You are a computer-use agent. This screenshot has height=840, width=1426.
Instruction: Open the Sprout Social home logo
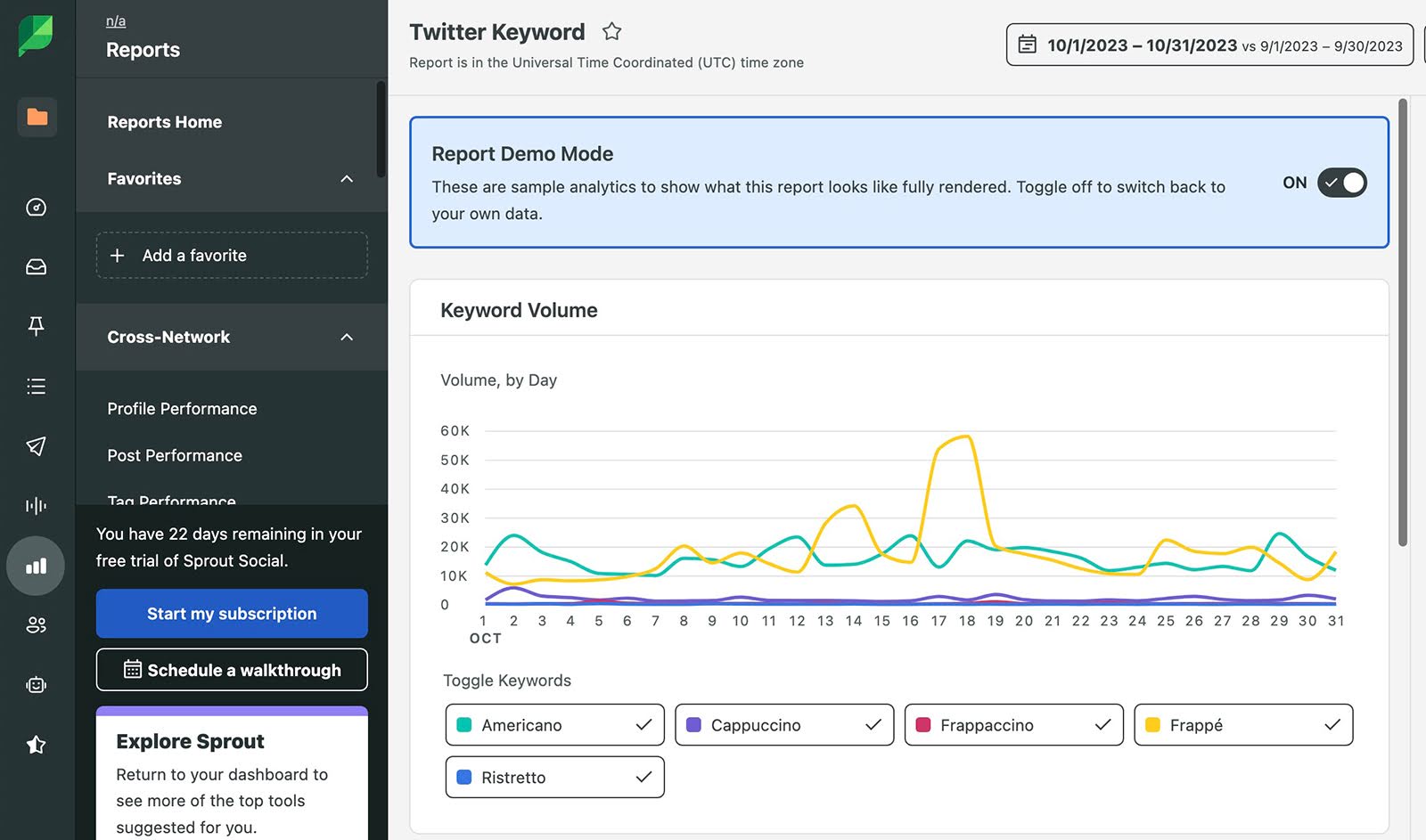coord(36,37)
